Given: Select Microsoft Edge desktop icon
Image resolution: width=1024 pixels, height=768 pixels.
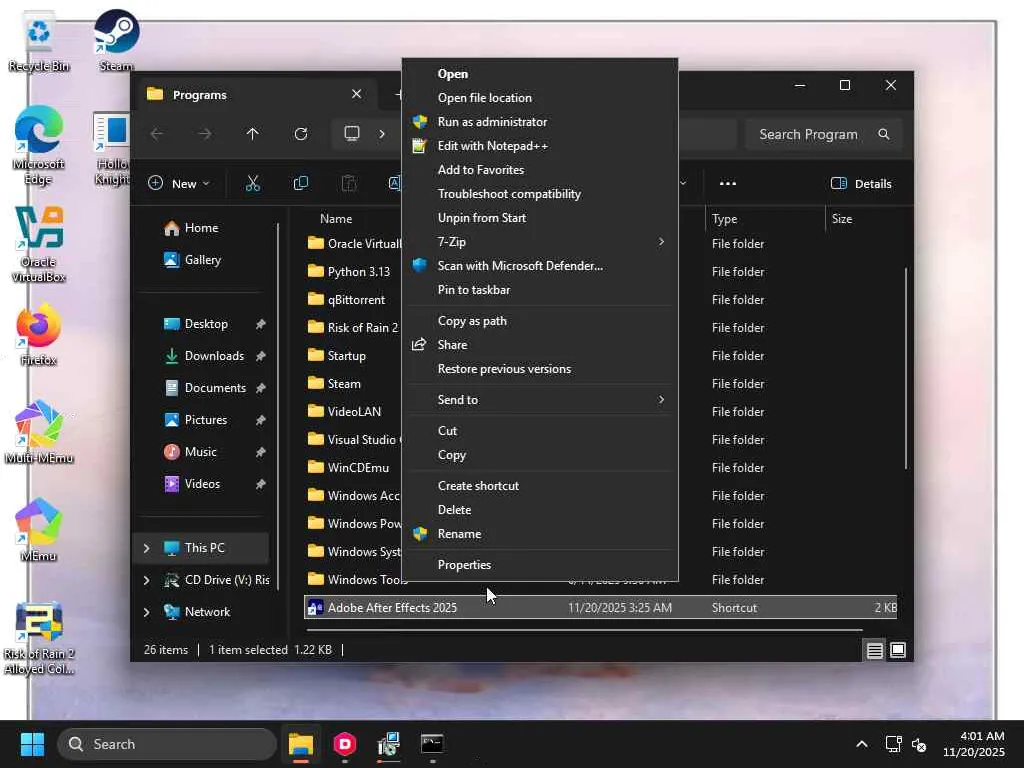Looking at the screenshot, I should (39, 145).
